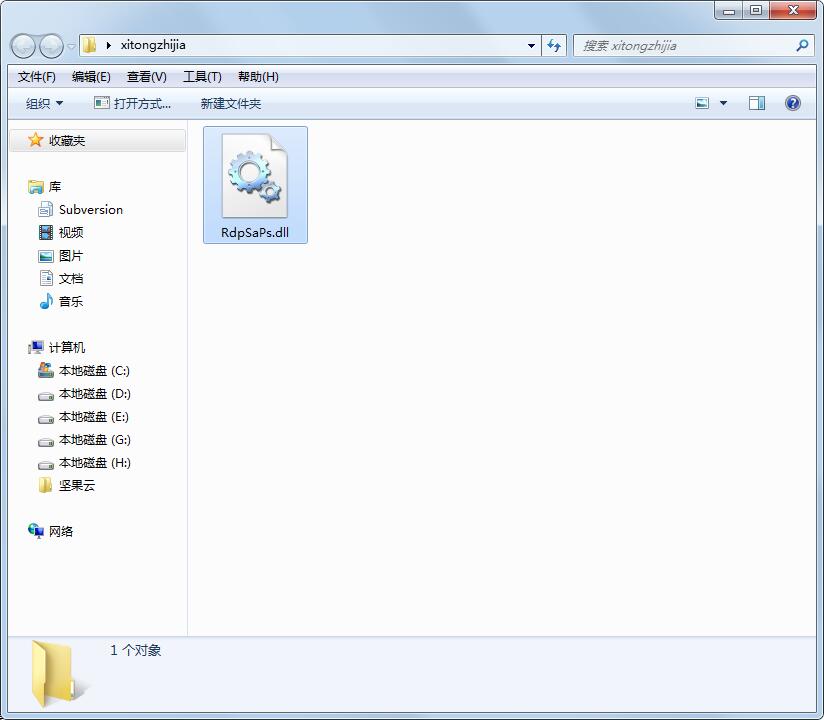Select 音乐 (Music) in sidebar
The width and height of the screenshot is (824, 720).
(75, 301)
